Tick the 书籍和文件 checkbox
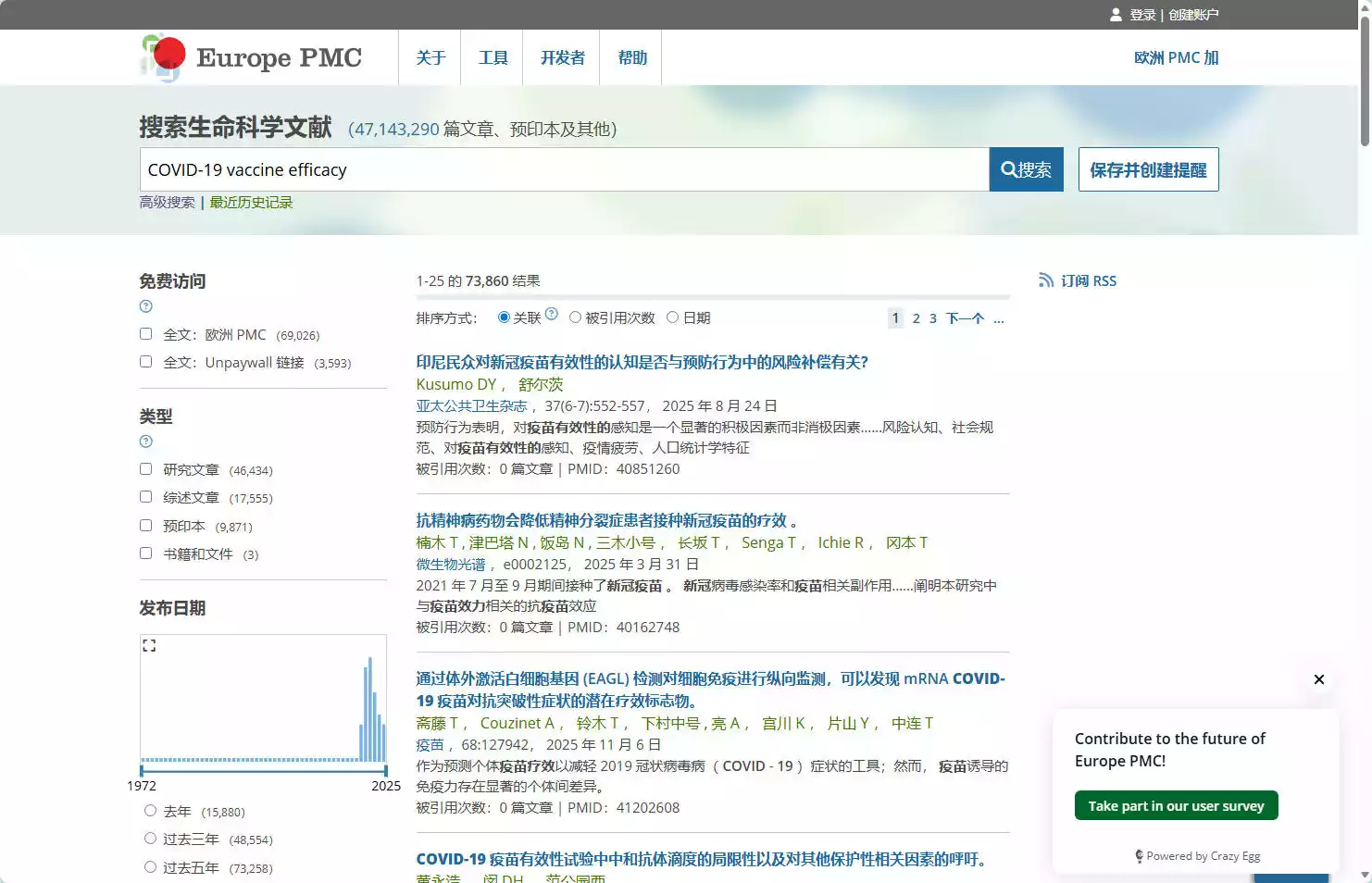The image size is (1372, 883). 145,553
